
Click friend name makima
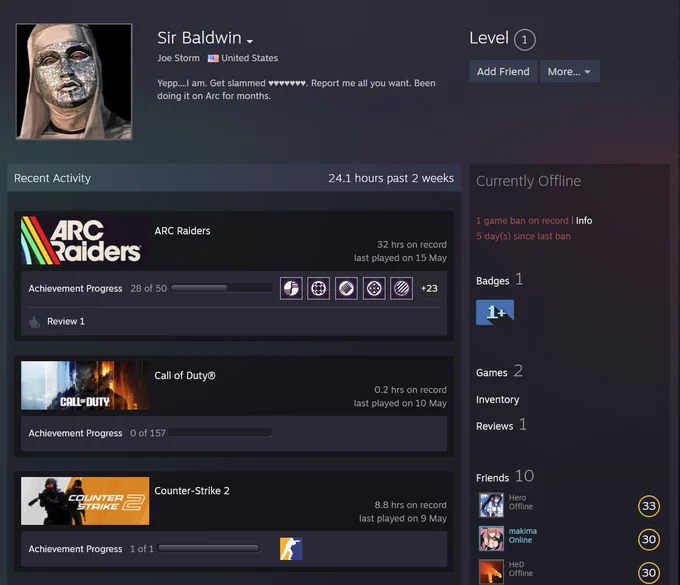pyautogui.click(x=523, y=531)
